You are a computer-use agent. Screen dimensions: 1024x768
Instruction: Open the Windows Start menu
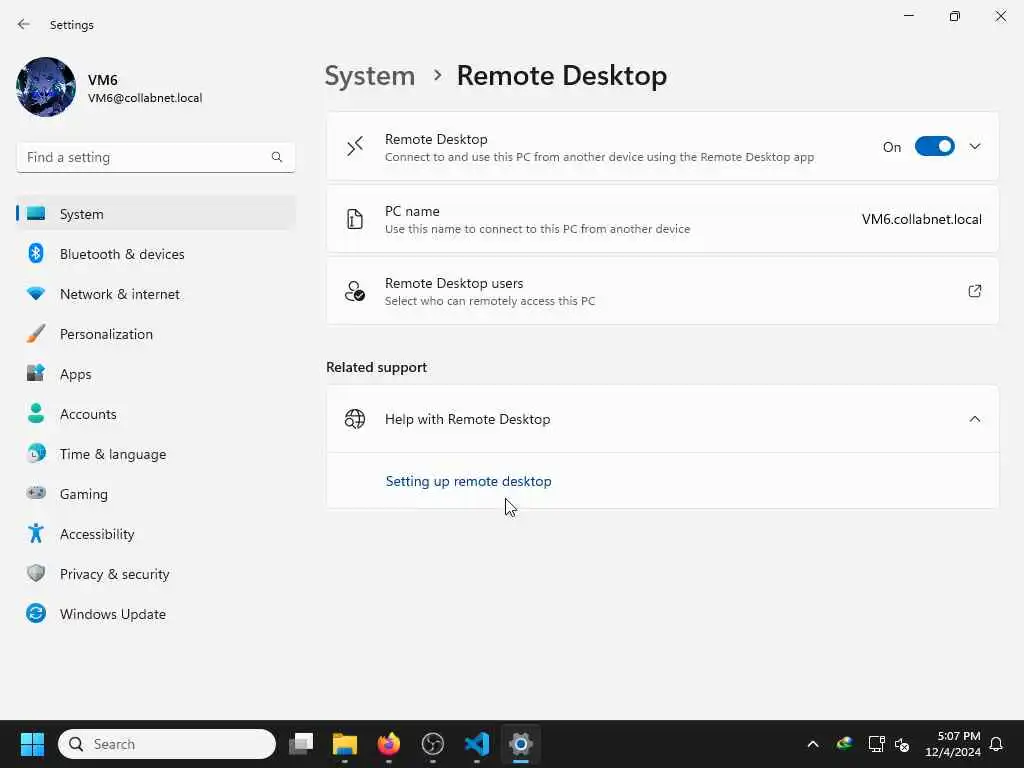32,744
